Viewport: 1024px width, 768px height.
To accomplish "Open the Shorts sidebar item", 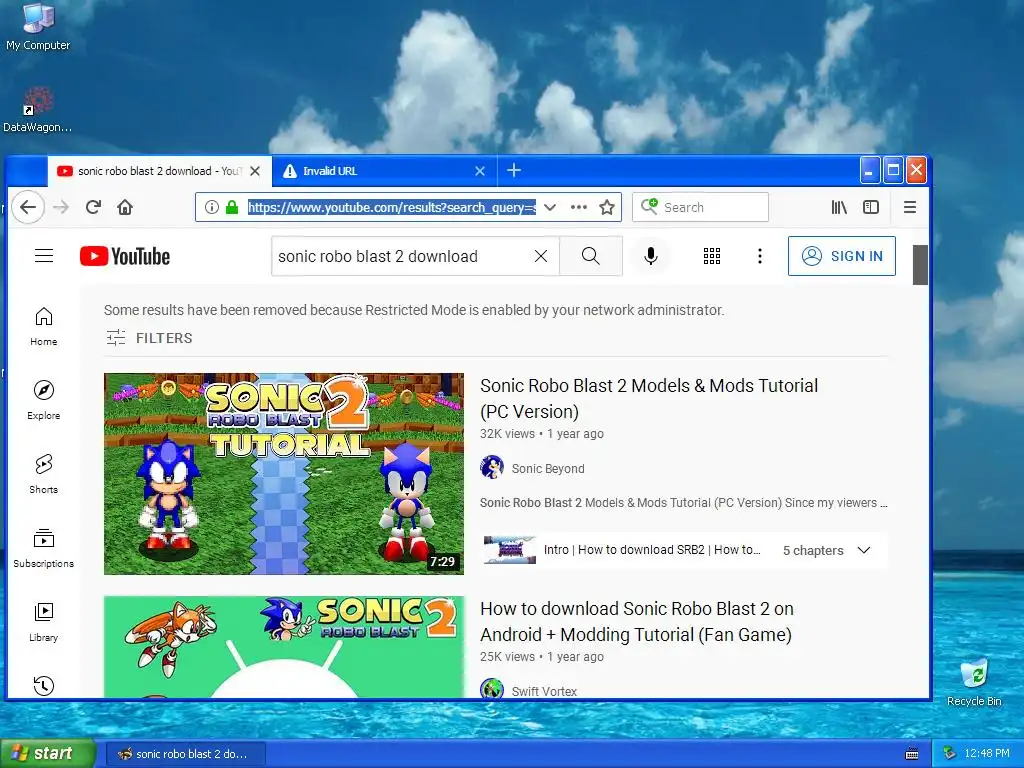I will click(44, 474).
